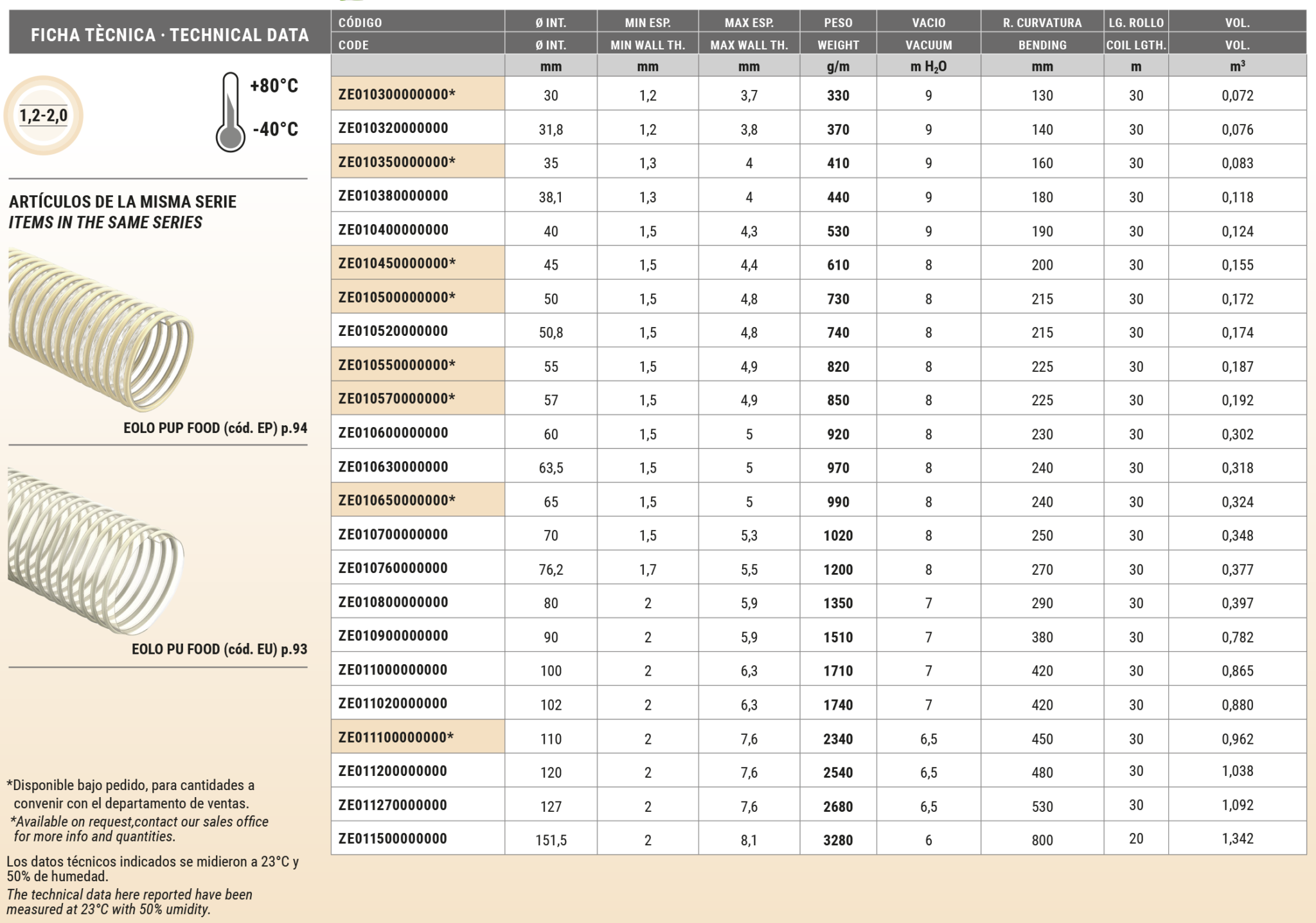Click the thermometer temperature icon
The image size is (1316, 923).
(x=230, y=113)
